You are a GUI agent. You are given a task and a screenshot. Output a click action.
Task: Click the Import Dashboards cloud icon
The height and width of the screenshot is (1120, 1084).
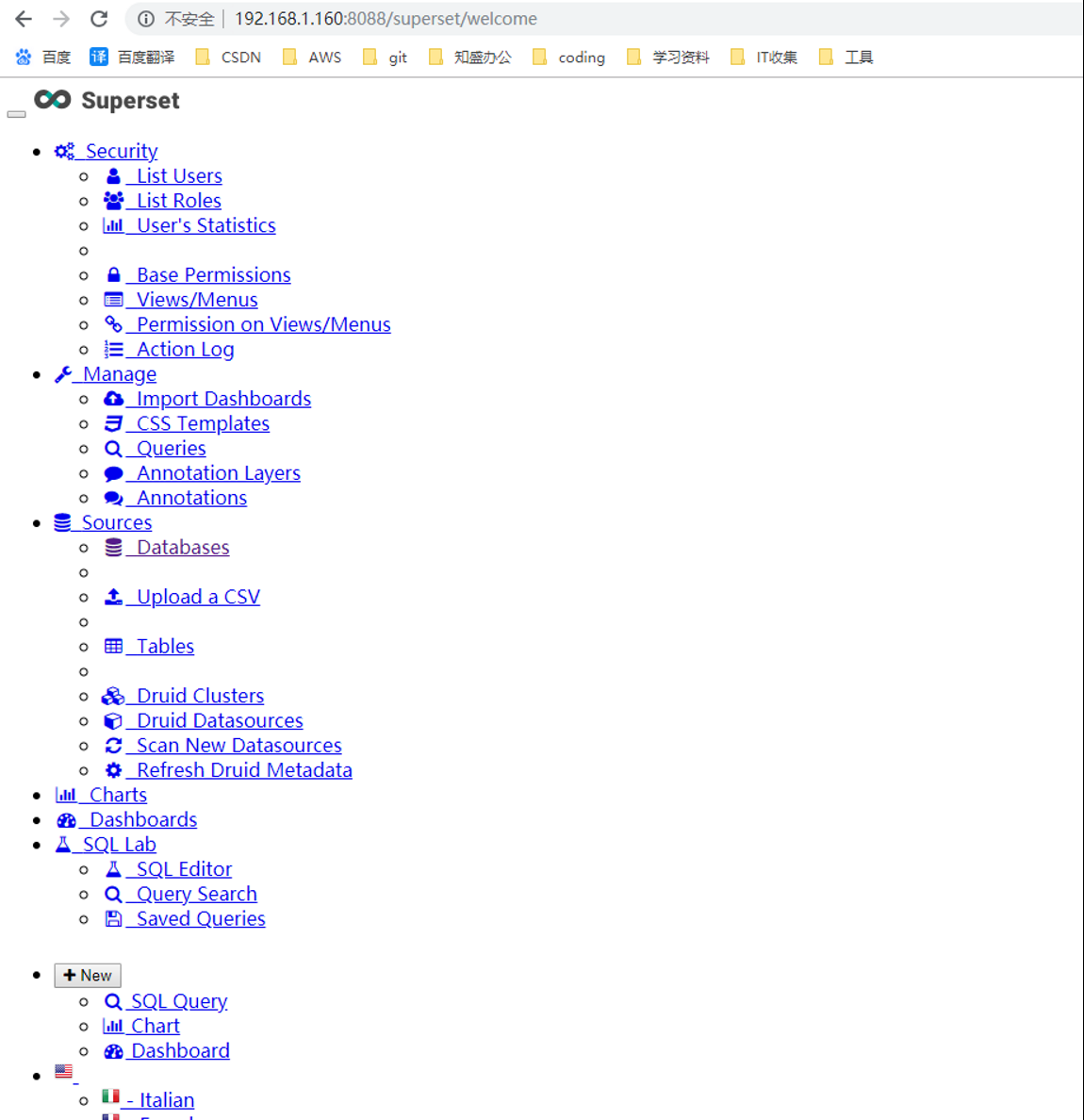113,399
